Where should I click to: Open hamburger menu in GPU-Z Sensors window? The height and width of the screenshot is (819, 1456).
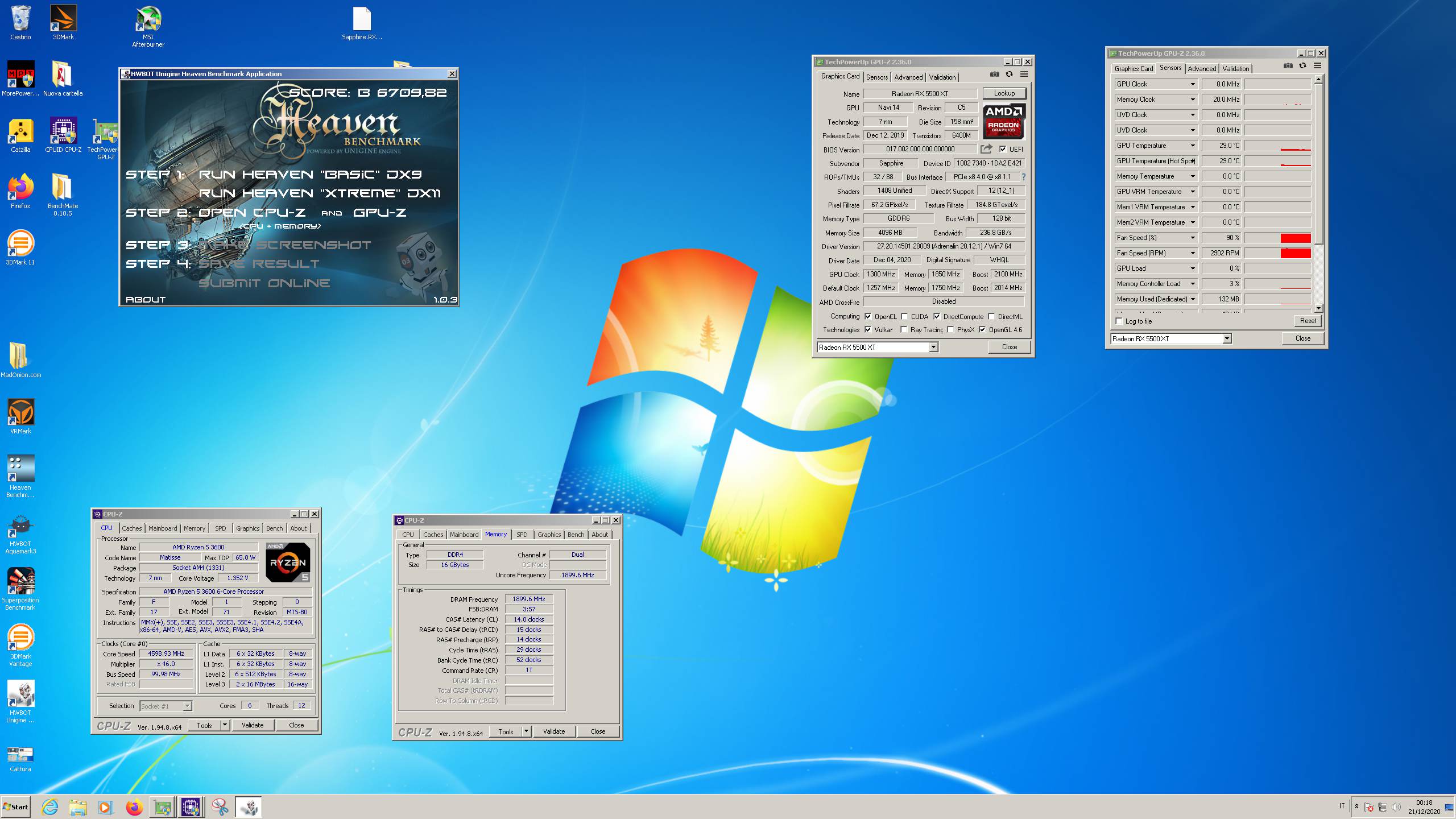coord(1317,65)
